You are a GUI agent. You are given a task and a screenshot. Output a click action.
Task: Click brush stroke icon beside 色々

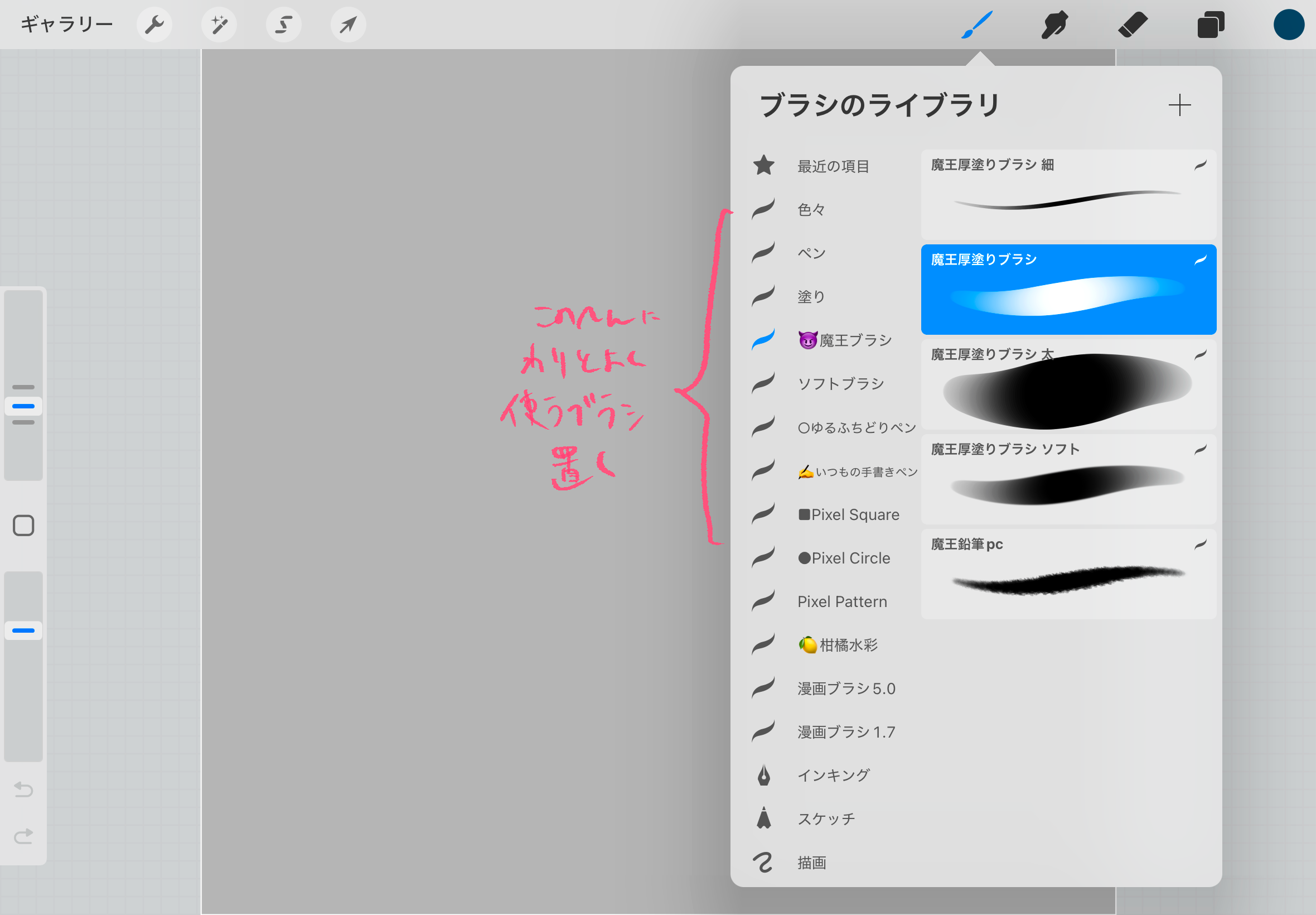tap(763, 209)
